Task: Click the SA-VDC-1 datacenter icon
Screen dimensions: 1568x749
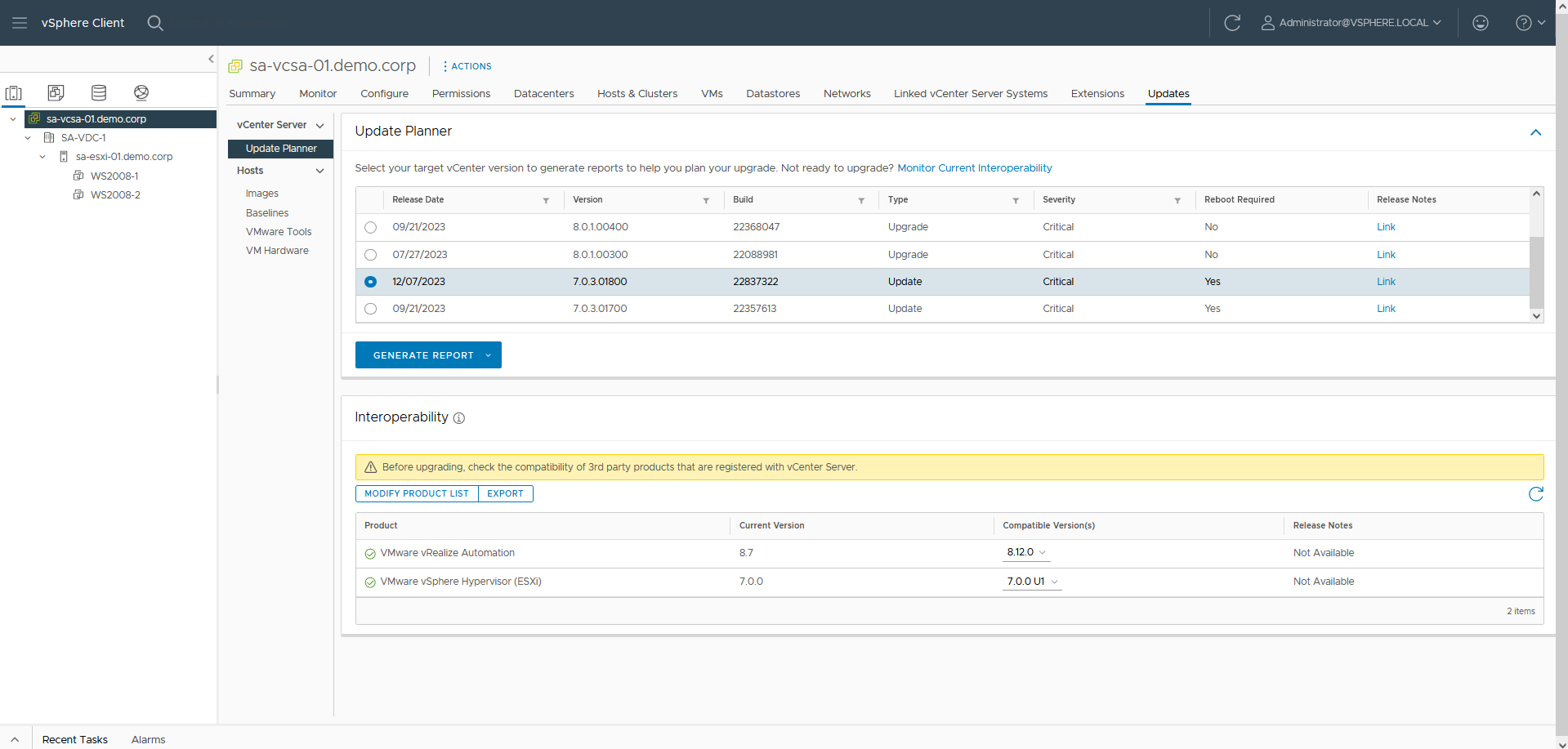Action: [49, 138]
